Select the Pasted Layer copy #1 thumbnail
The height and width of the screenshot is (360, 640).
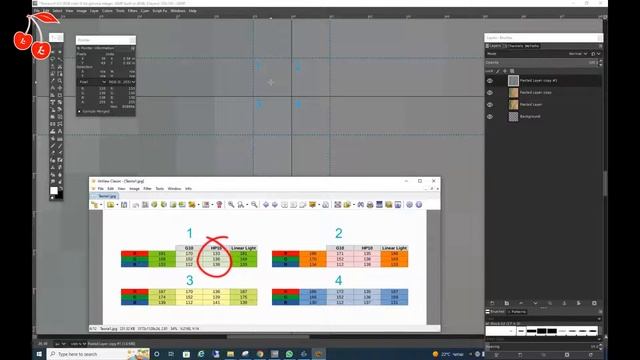click(513, 81)
